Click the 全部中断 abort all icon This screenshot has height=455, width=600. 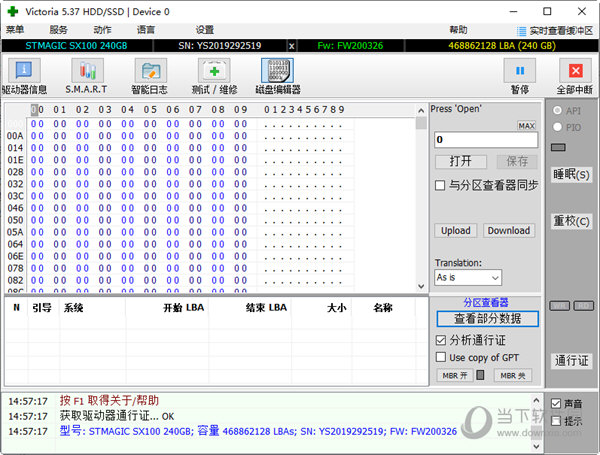pyautogui.click(x=574, y=71)
